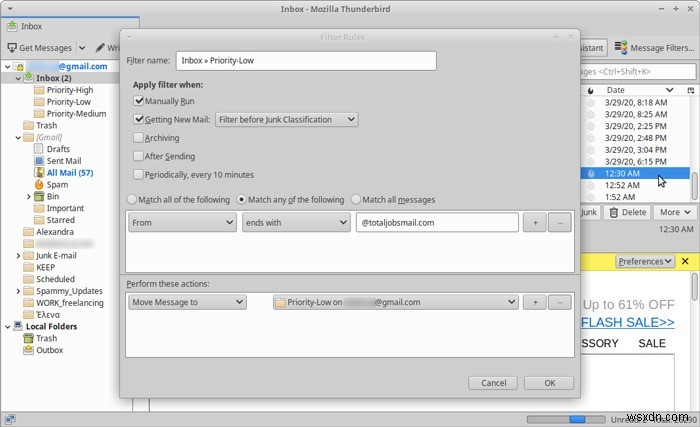The width and height of the screenshot is (700, 427).
Task: Click the Get Messages download icon
Action: (12, 47)
